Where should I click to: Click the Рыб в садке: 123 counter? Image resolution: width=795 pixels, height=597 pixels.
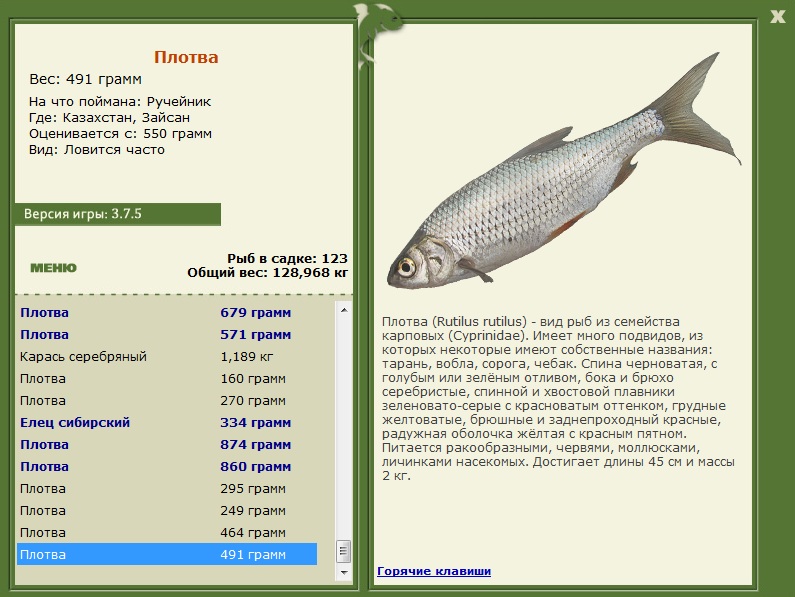pyautogui.click(x=287, y=259)
